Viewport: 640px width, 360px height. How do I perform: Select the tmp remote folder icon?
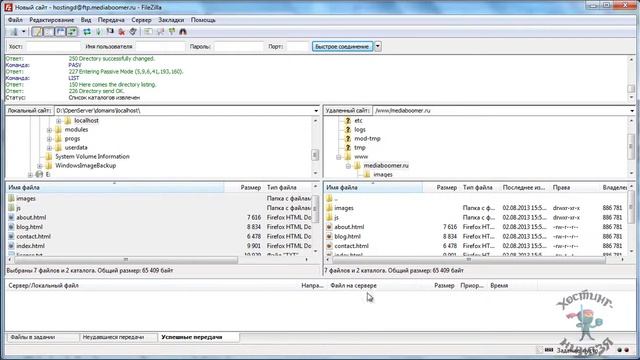(348, 147)
